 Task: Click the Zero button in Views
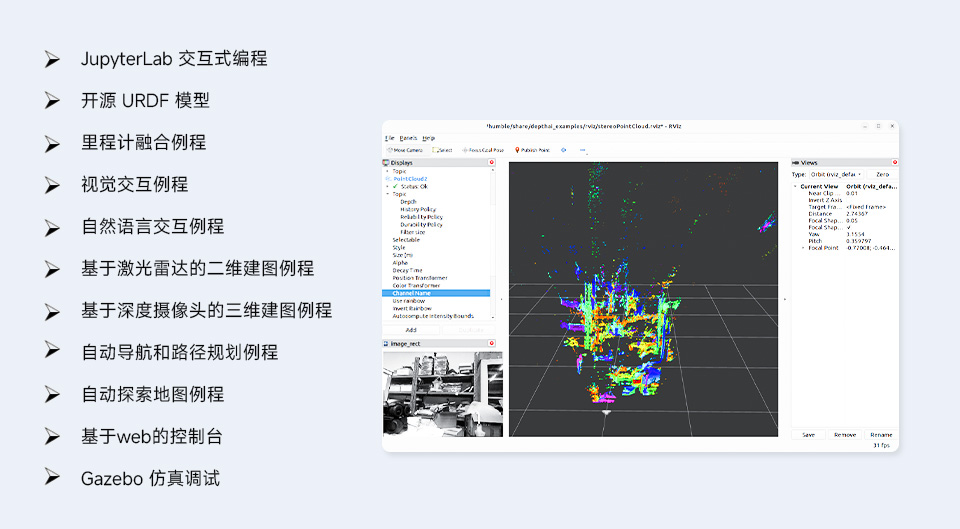point(882,174)
